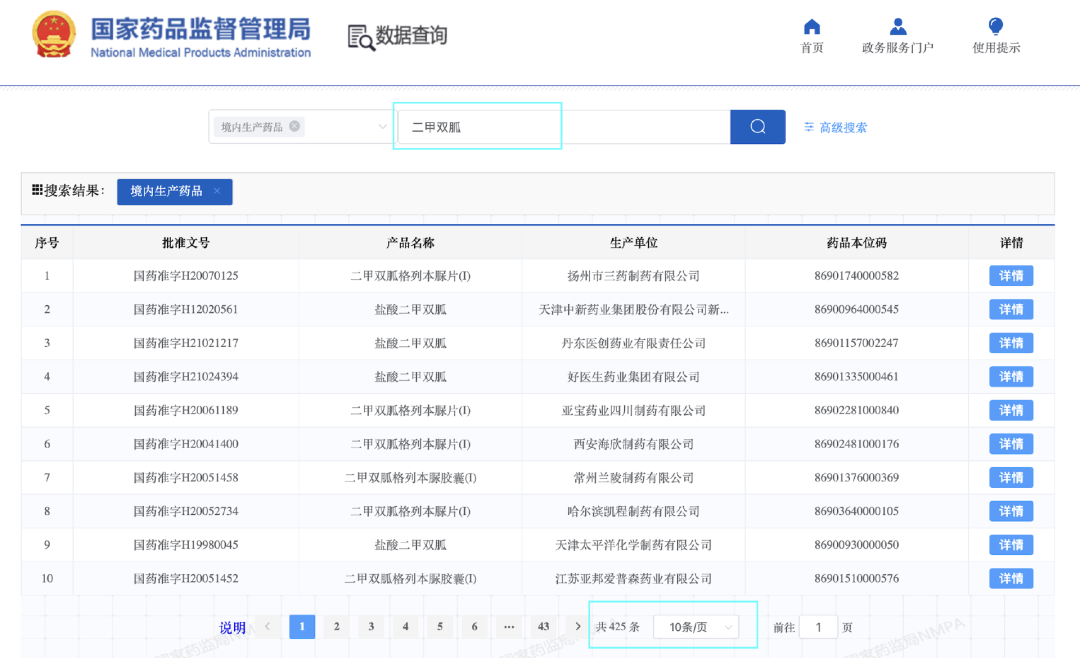The image size is (1080, 667).
Task: Go to page 6
Action: 474,626
